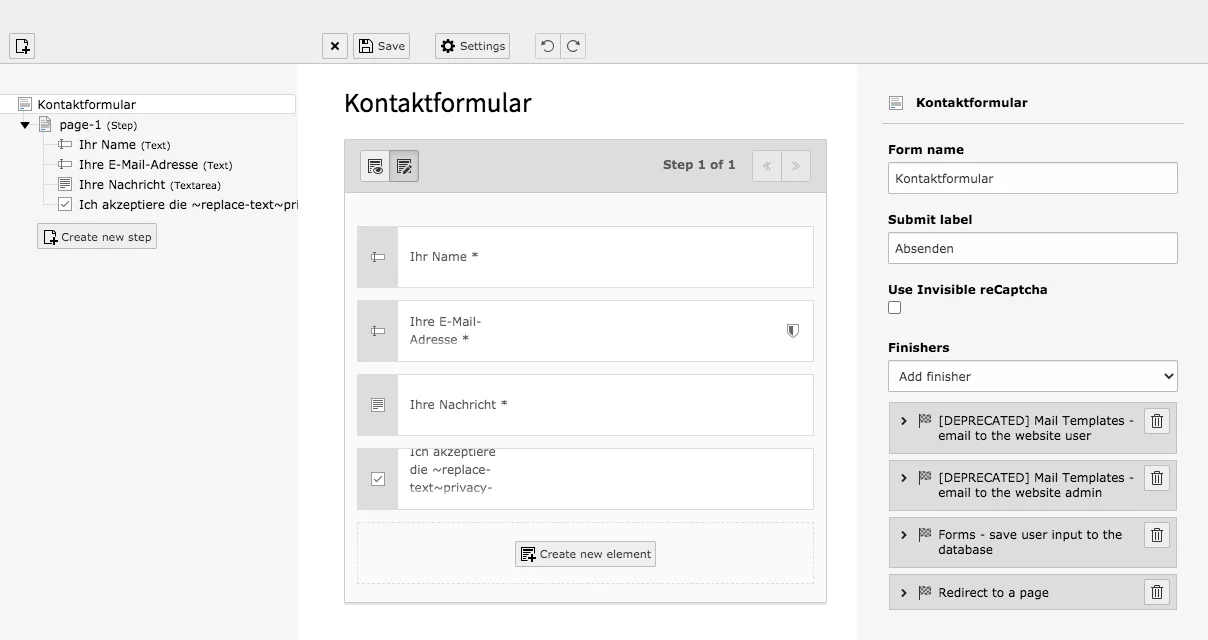Open the Add finisher dropdown
1208x640 pixels.
(x=1032, y=376)
